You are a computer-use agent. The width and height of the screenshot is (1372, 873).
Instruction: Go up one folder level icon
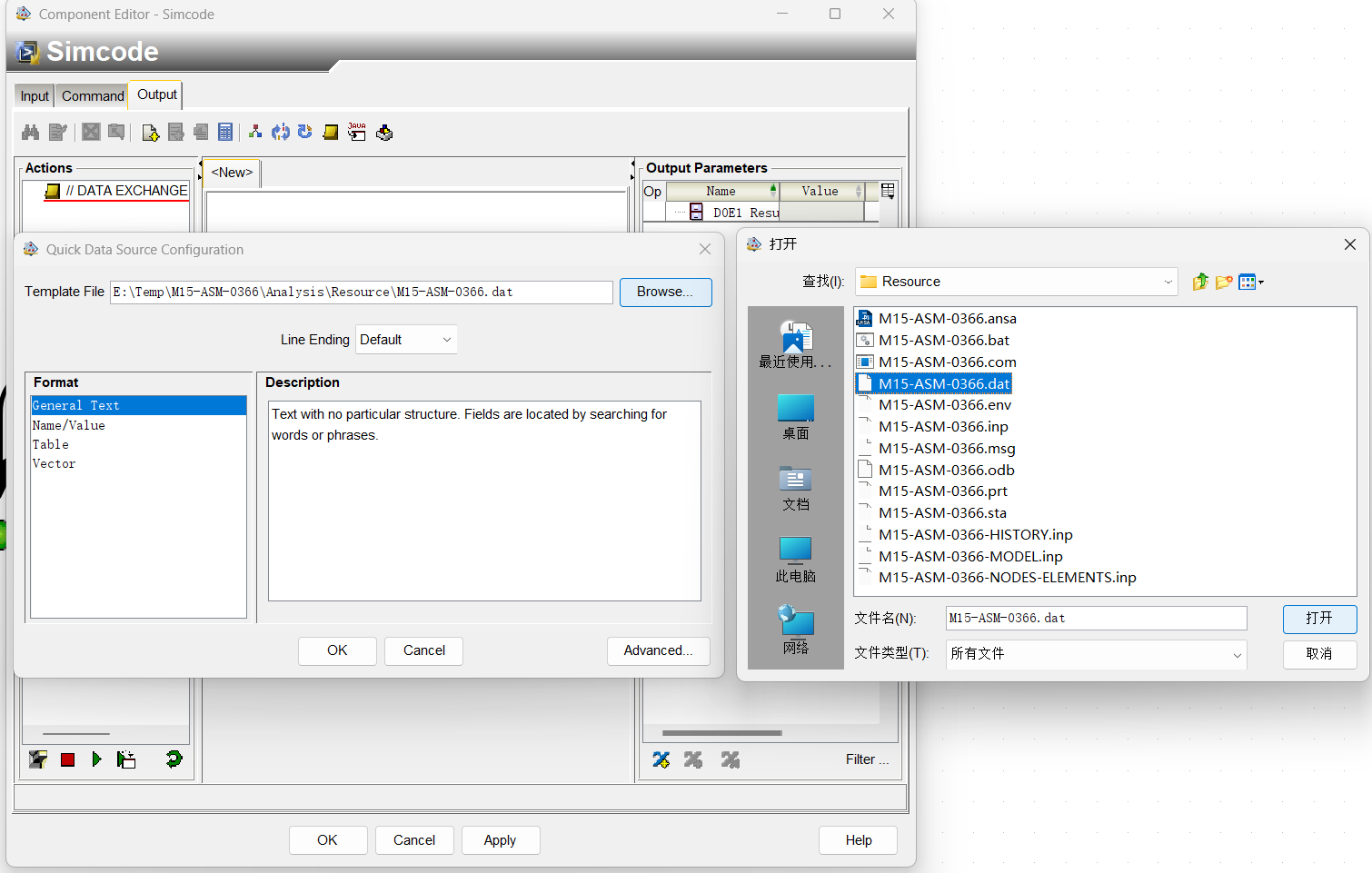point(1200,282)
